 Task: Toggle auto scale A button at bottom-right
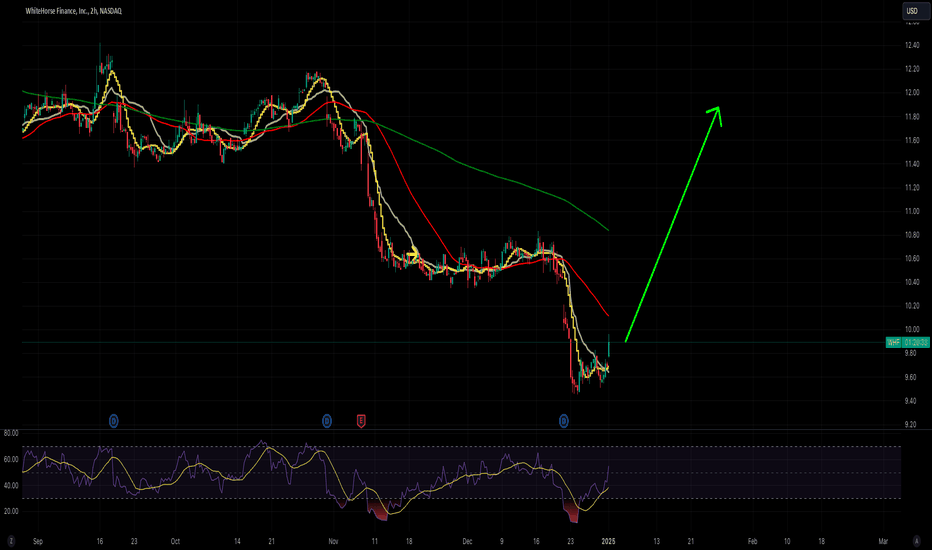(x=916, y=541)
